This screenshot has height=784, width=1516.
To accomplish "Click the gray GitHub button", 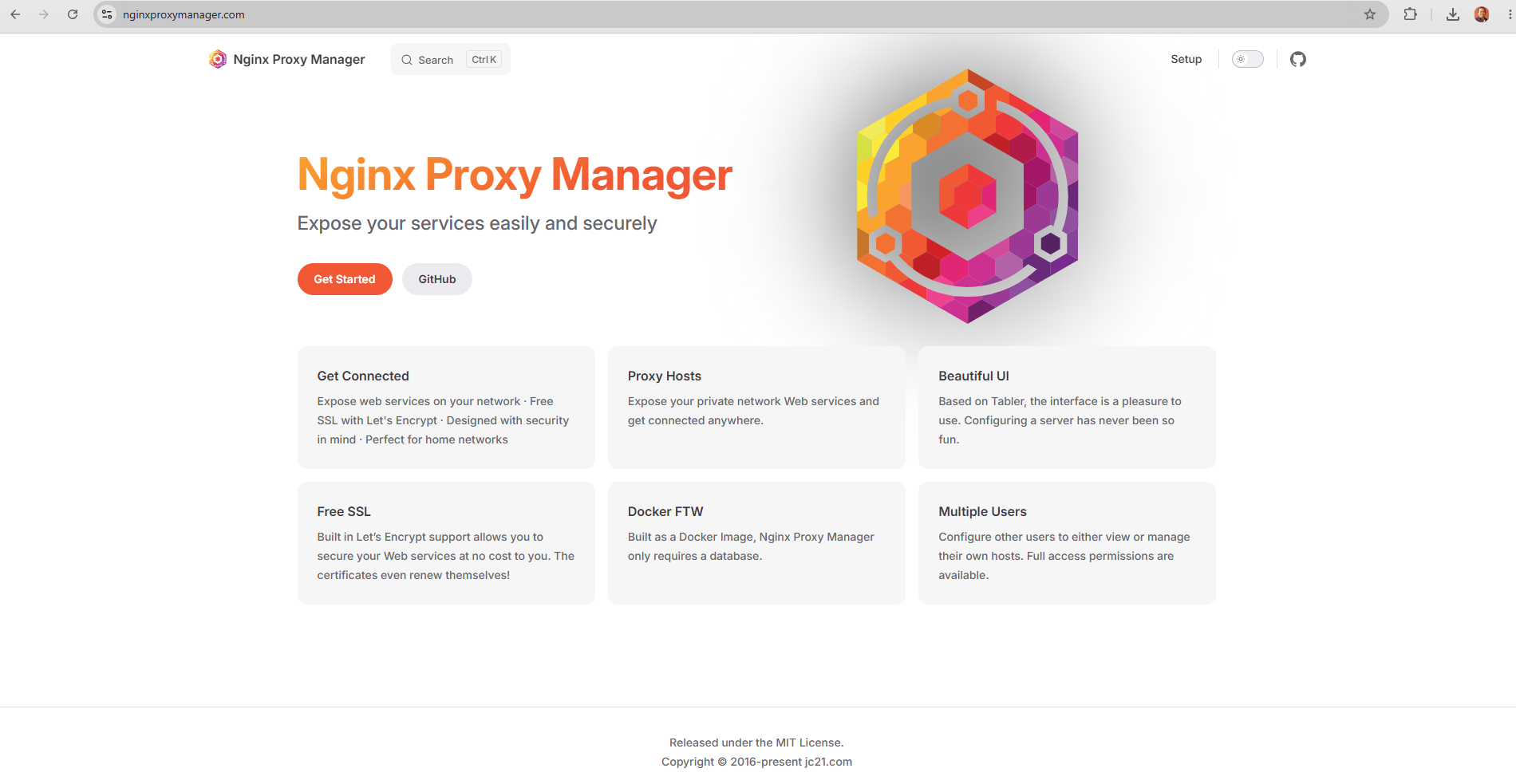I will [437, 279].
